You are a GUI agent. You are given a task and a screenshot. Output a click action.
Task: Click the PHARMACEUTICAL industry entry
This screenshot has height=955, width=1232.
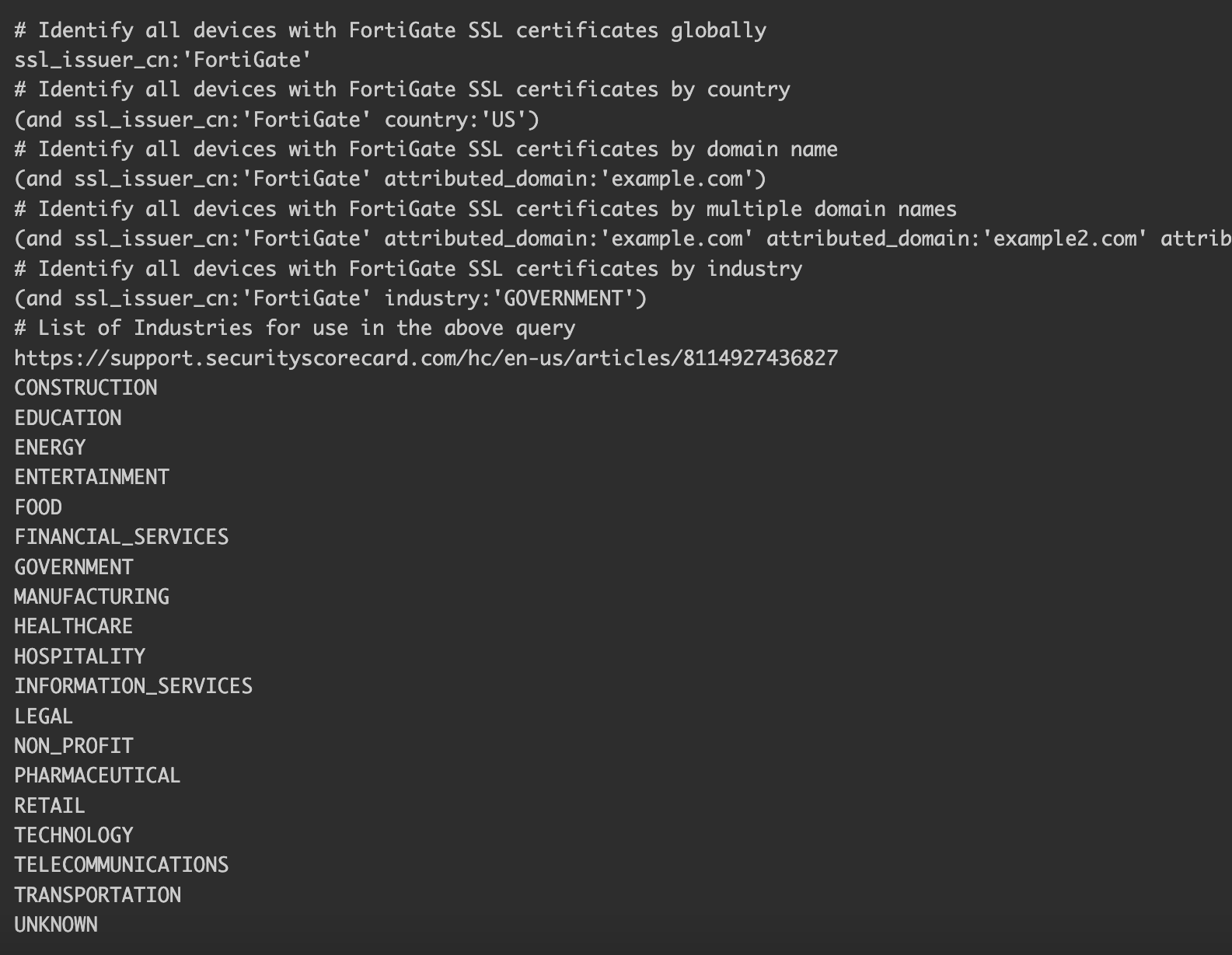[x=97, y=776]
